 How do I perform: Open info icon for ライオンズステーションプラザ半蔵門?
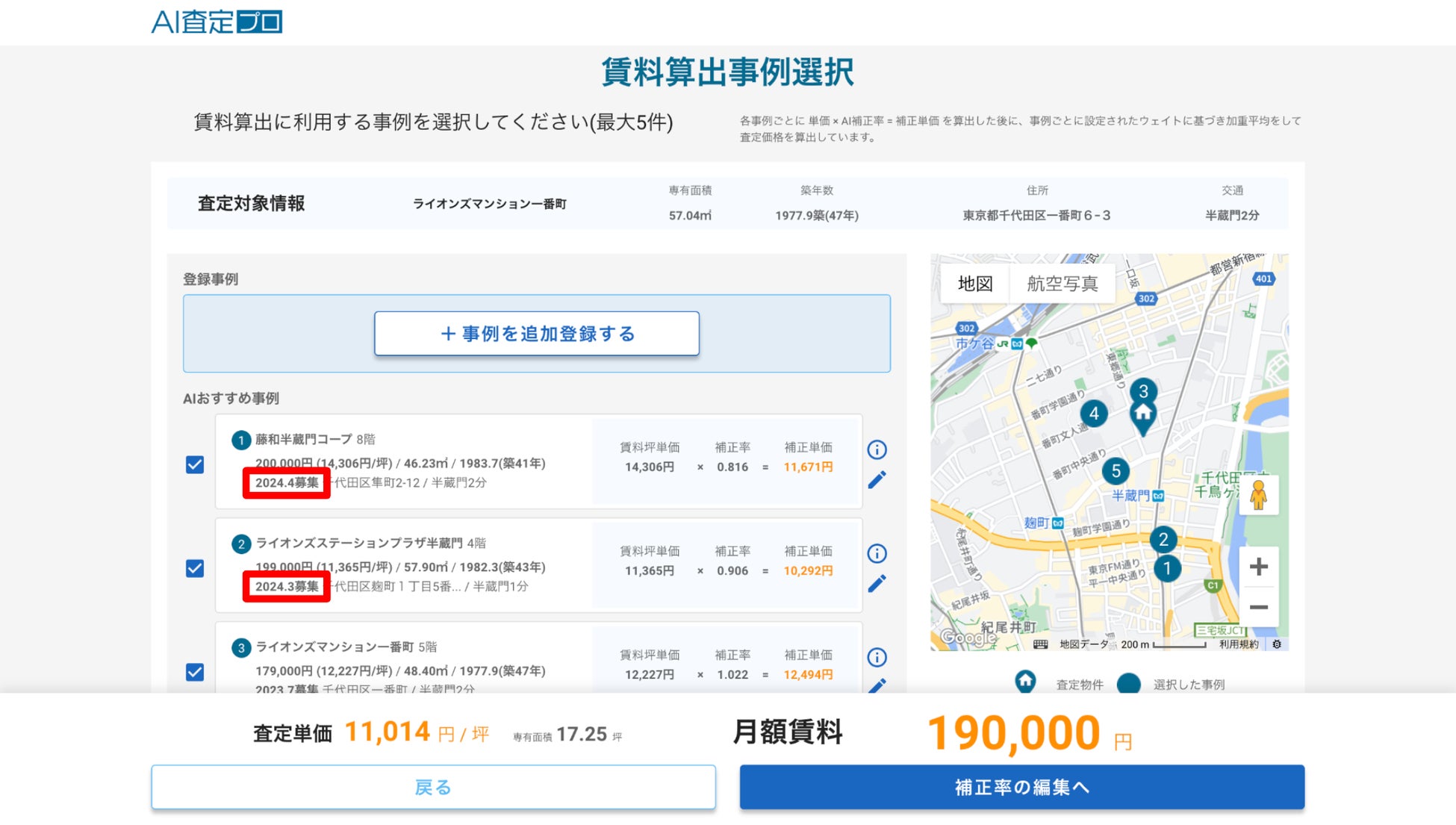coord(877,553)
